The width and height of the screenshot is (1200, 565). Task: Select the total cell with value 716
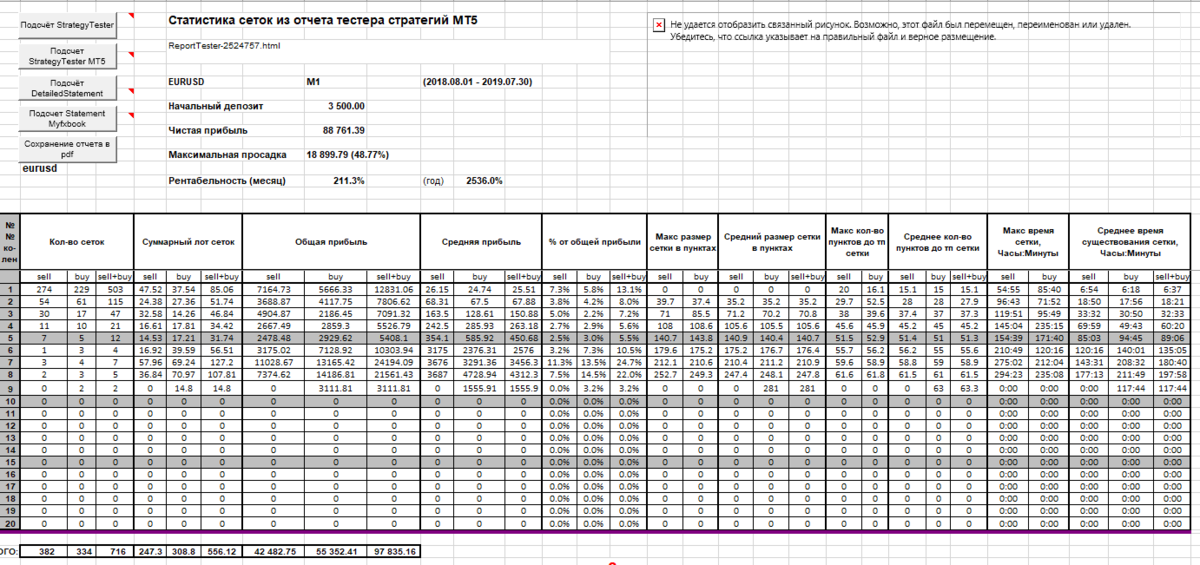[x=114, y=550]
